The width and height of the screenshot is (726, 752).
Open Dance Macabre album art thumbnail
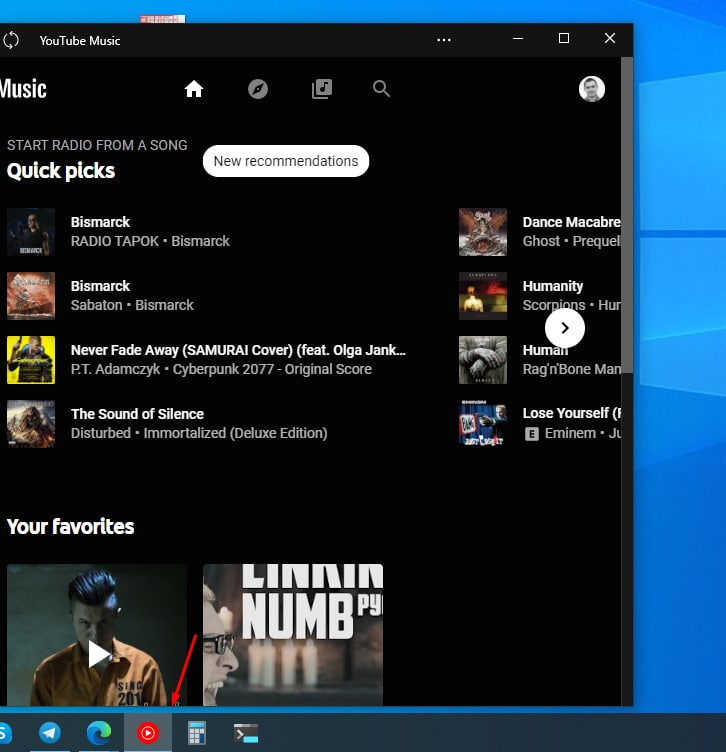[x=483, y=232]
